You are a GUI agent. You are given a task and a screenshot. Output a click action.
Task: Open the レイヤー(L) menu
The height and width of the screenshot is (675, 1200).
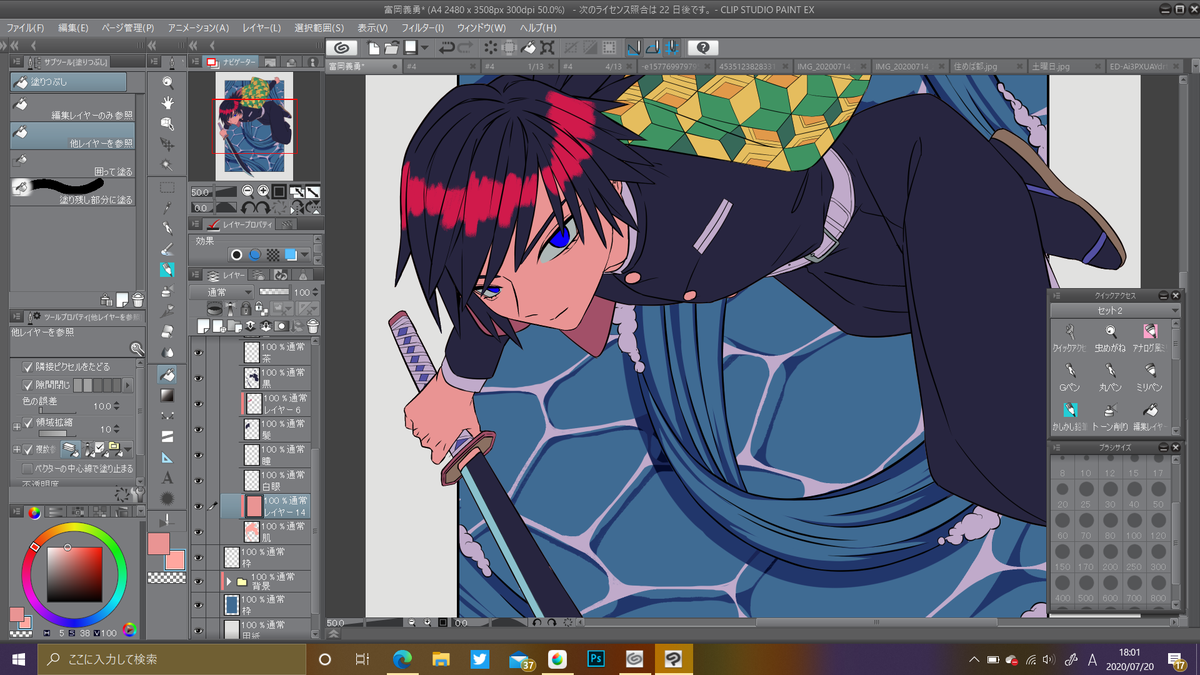click(260, 28)
